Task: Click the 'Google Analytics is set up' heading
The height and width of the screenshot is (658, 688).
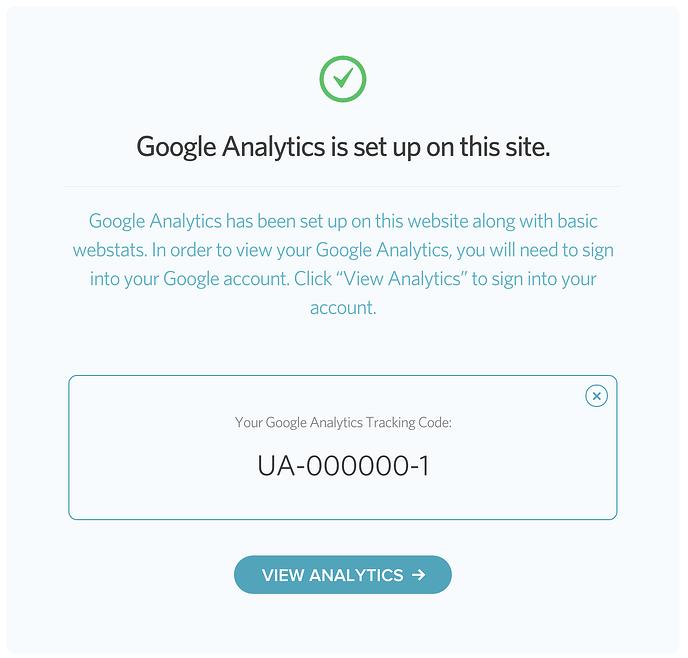Action: (343, 147)
